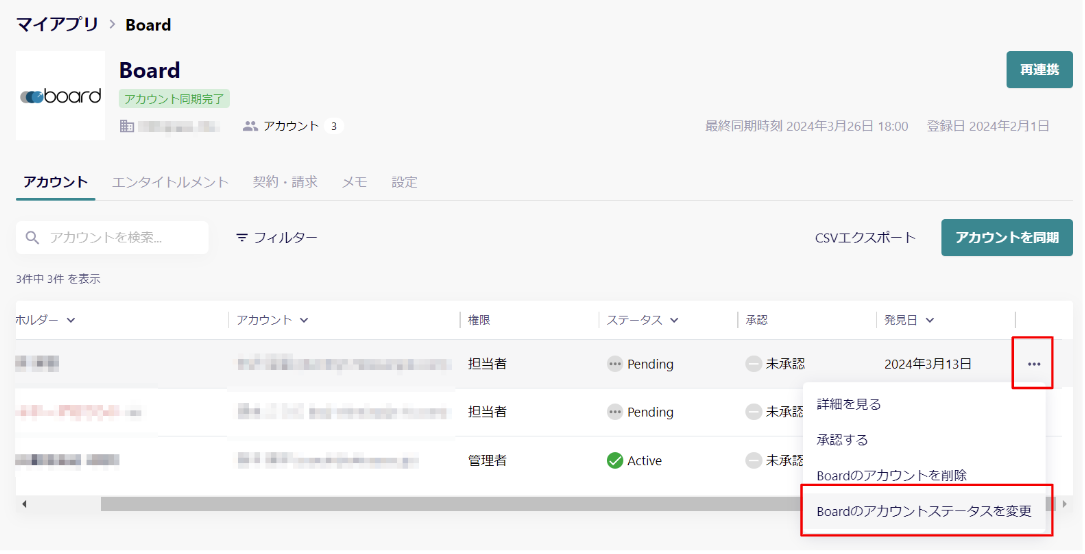Image resolution: width=1085 pixels, height=554 pixels.
Task: Click the 未承認 icon in the 管理者 row
Action: point(754,461)
